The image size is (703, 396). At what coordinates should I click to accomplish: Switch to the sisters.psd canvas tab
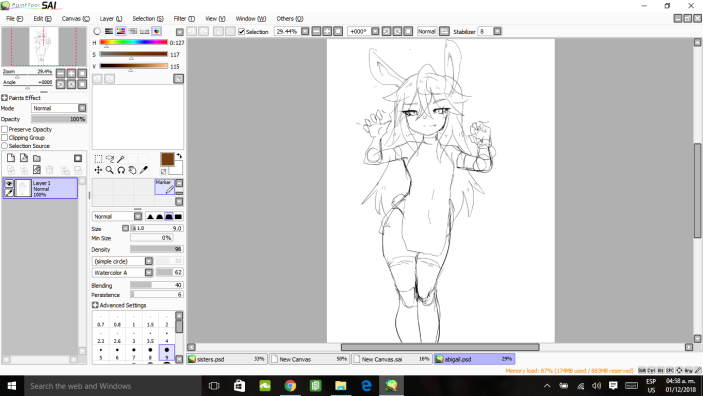pyautogui.click(x=227, y=359)
